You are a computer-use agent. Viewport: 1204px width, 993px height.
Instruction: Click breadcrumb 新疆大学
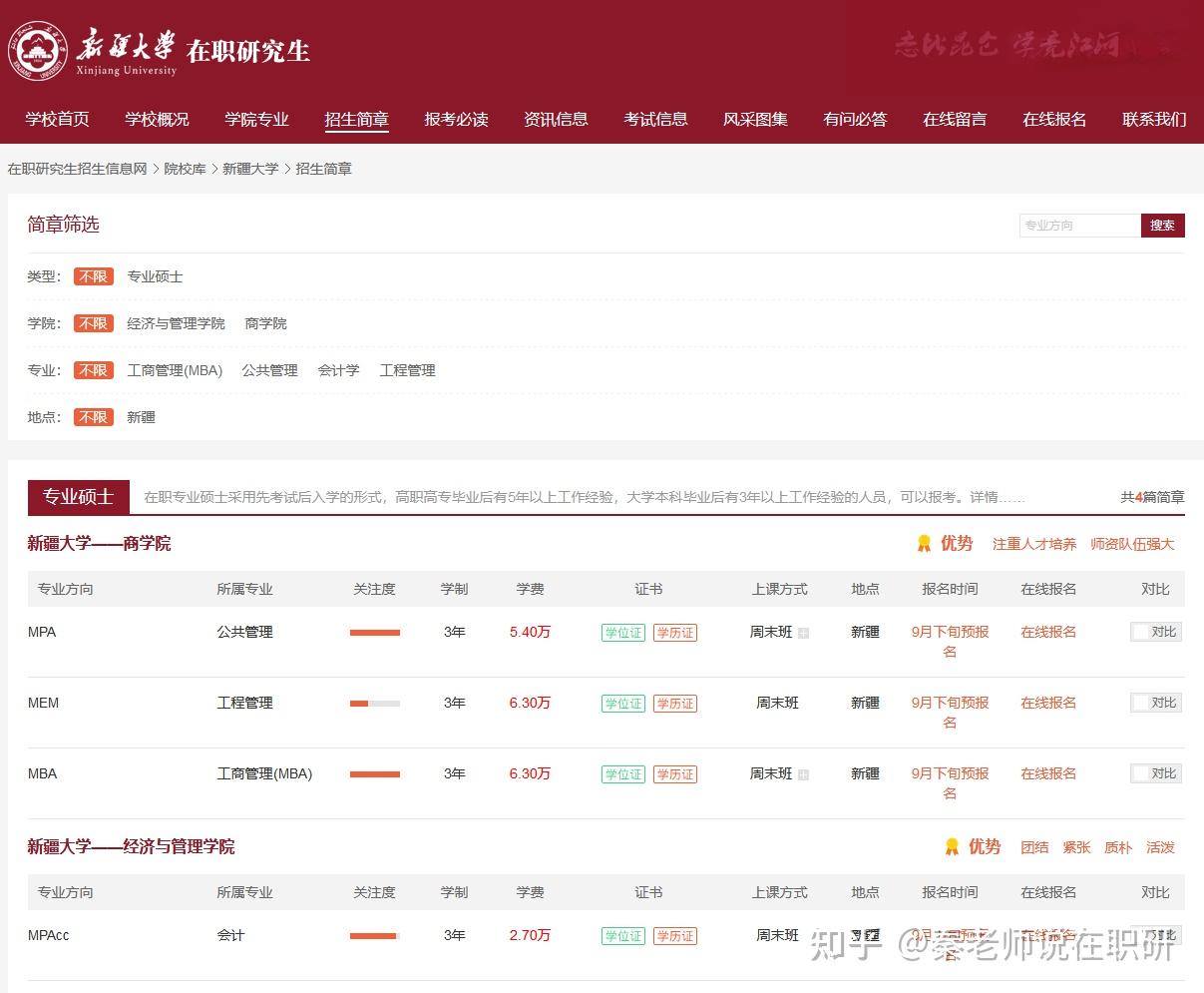coord(250,169)
